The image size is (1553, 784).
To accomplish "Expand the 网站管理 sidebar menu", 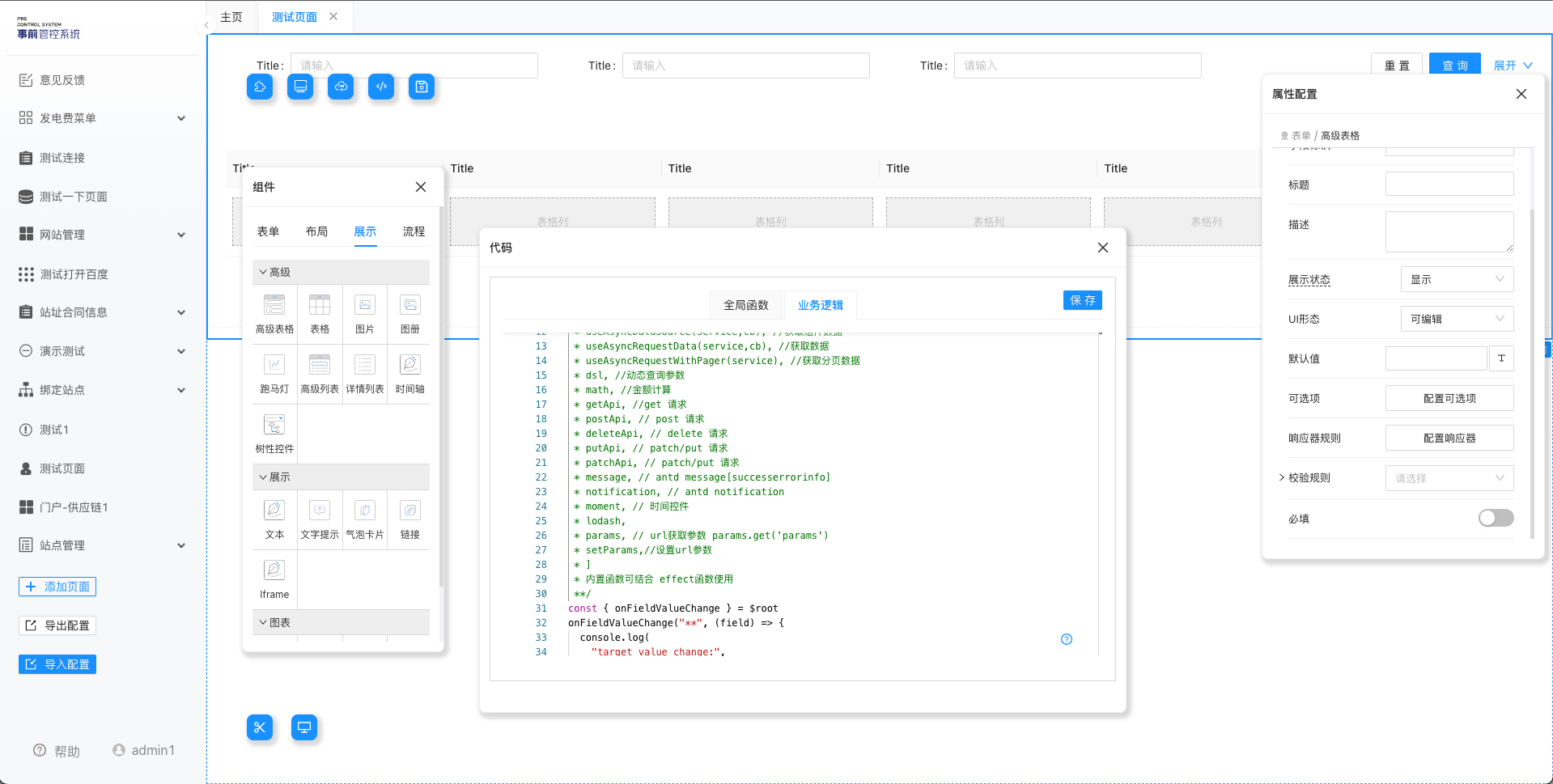I will [x=103, y=235].
